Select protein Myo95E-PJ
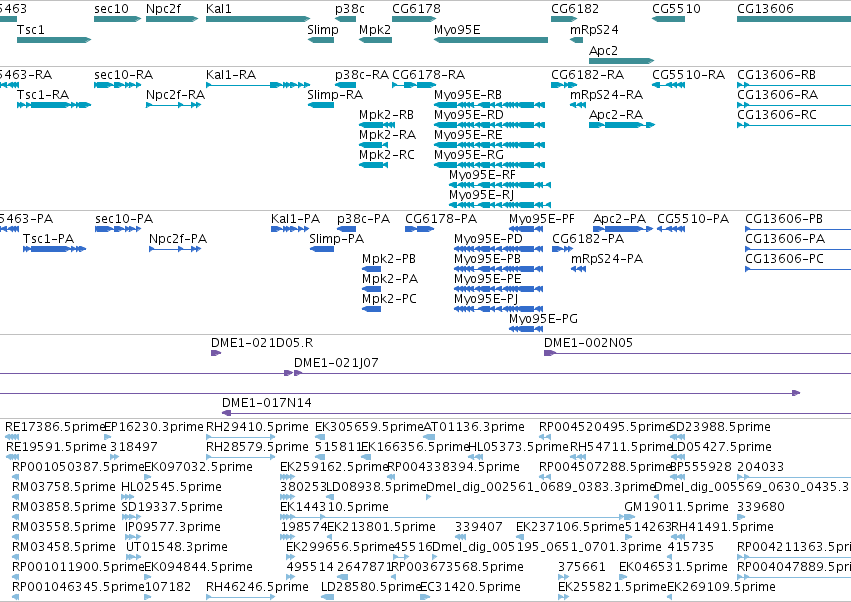851x602 pixels. [498, 309]
